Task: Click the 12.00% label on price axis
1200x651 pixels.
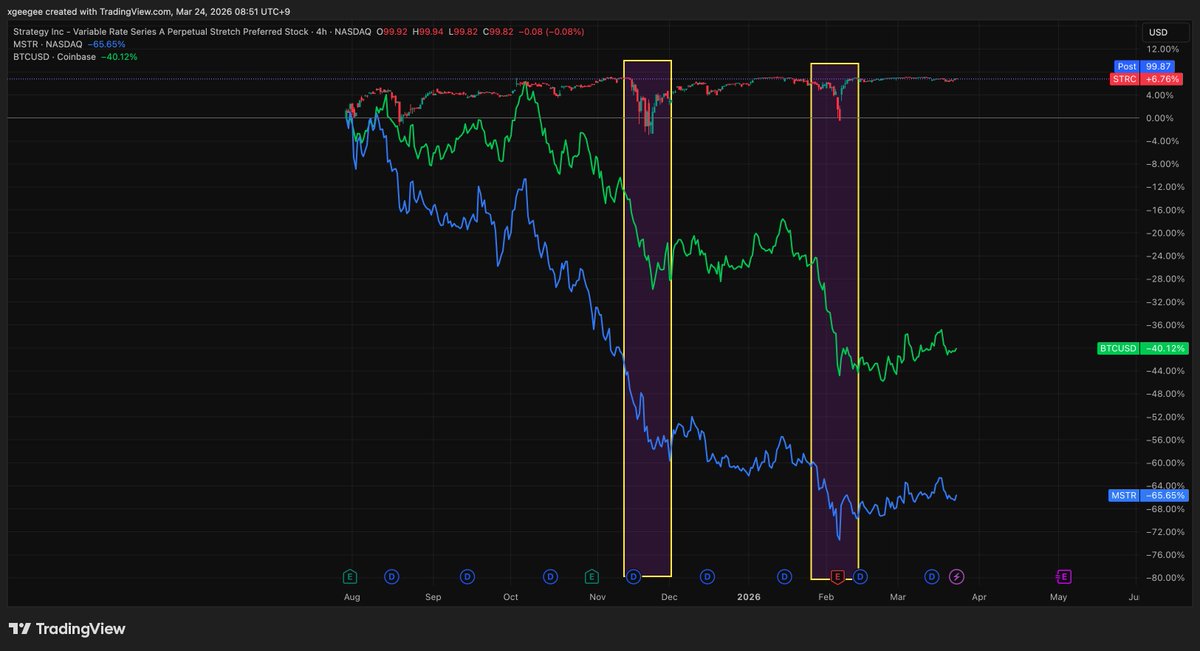Action: 1161,49
